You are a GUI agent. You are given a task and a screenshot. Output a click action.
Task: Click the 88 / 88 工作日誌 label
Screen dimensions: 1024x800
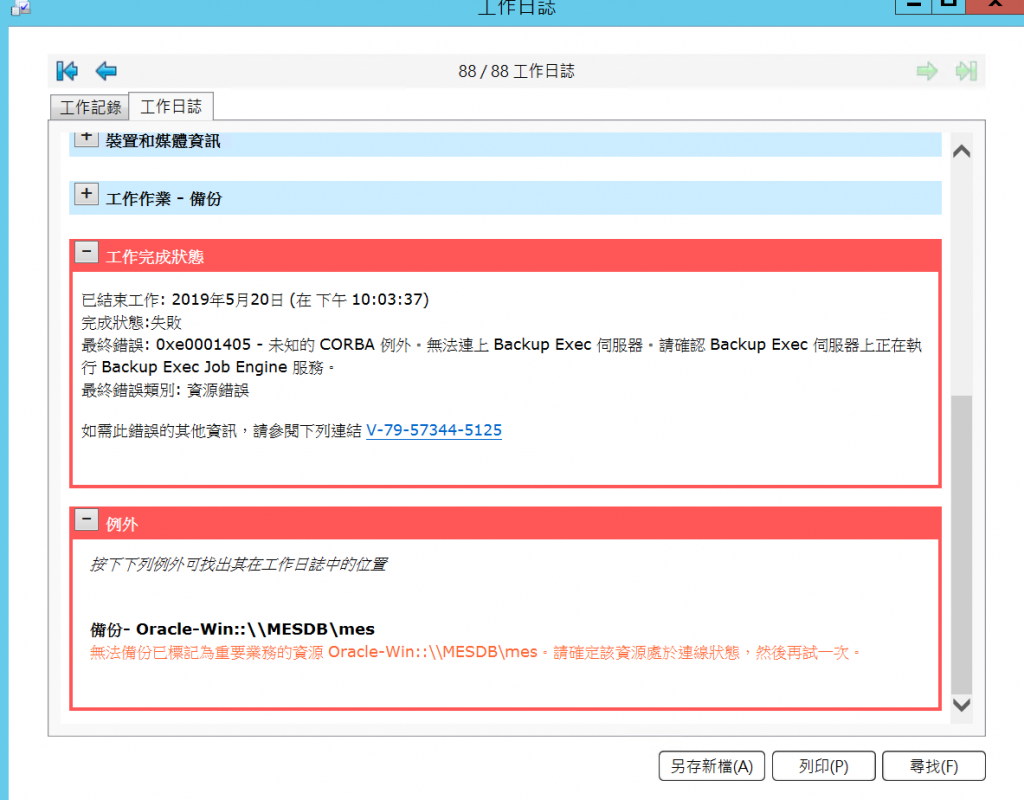516,71
